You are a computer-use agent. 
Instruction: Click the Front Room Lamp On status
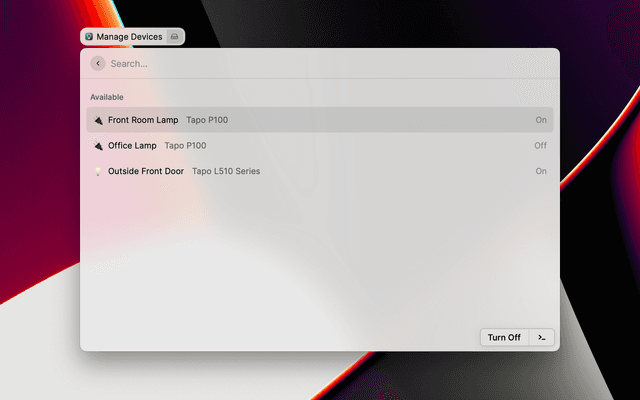coord(541,120)
